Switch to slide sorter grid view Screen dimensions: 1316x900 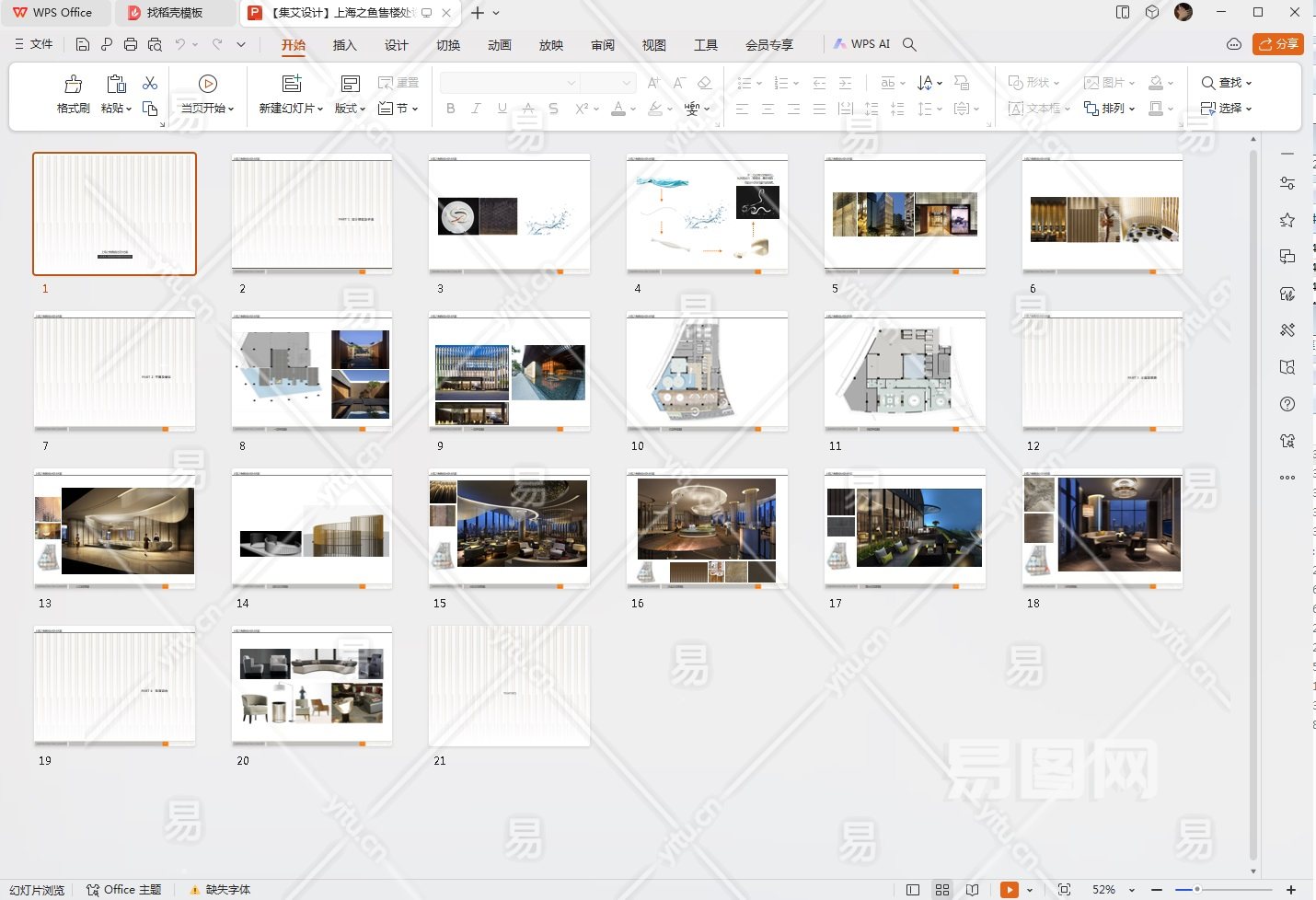click(942, 890)
